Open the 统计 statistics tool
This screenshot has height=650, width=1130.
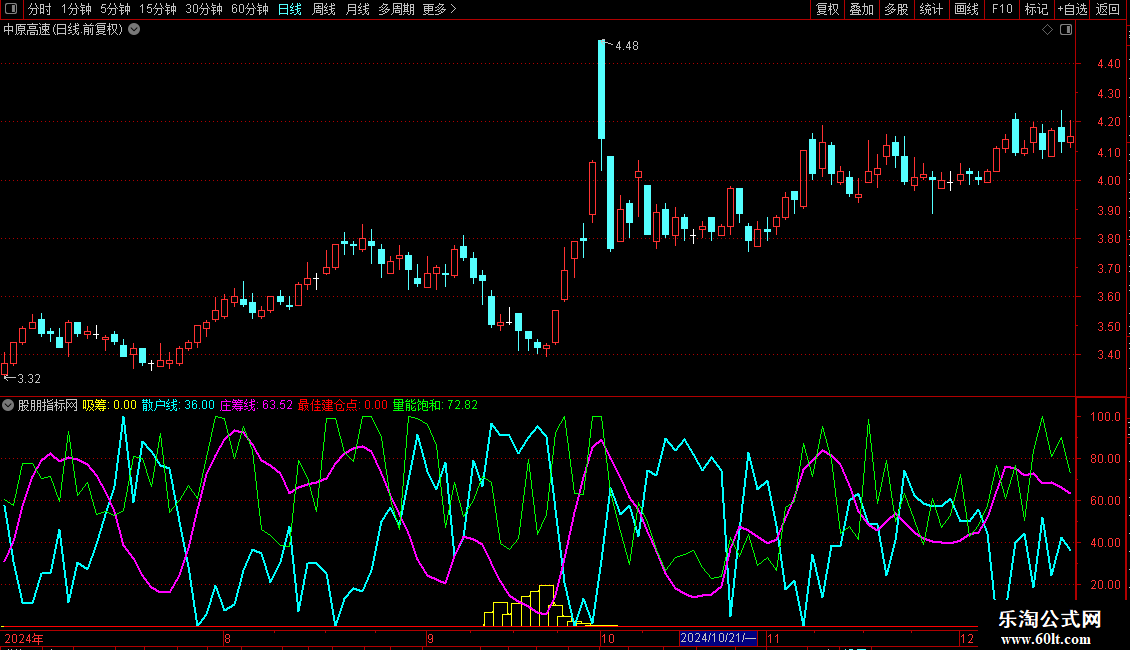[931, 9]
